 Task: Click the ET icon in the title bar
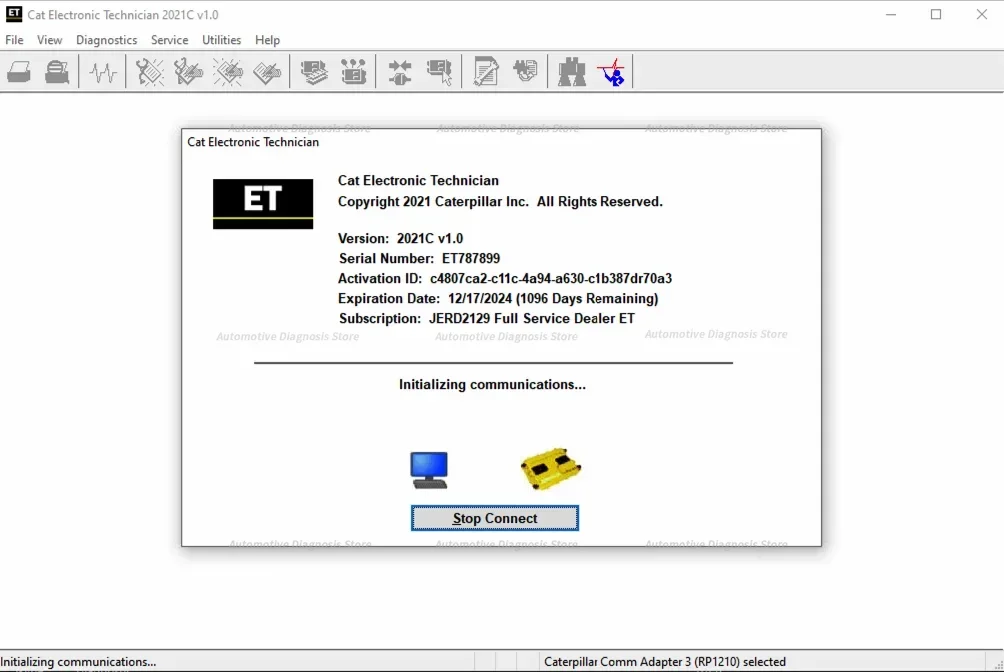pyautogui.click(x=11, y=14)
